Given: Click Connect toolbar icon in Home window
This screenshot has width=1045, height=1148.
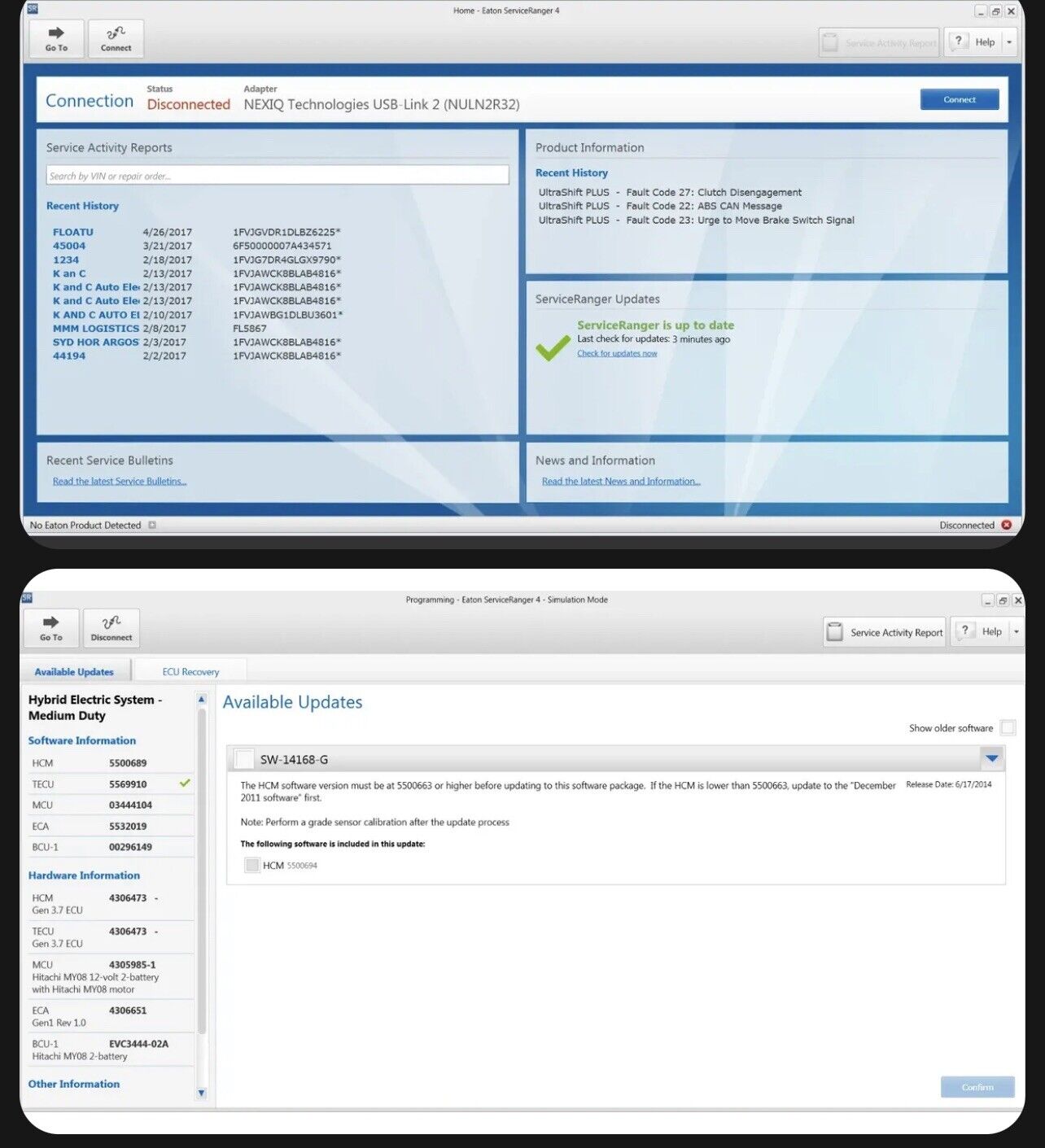Looking at the screenshot, I should click(116, 38).
